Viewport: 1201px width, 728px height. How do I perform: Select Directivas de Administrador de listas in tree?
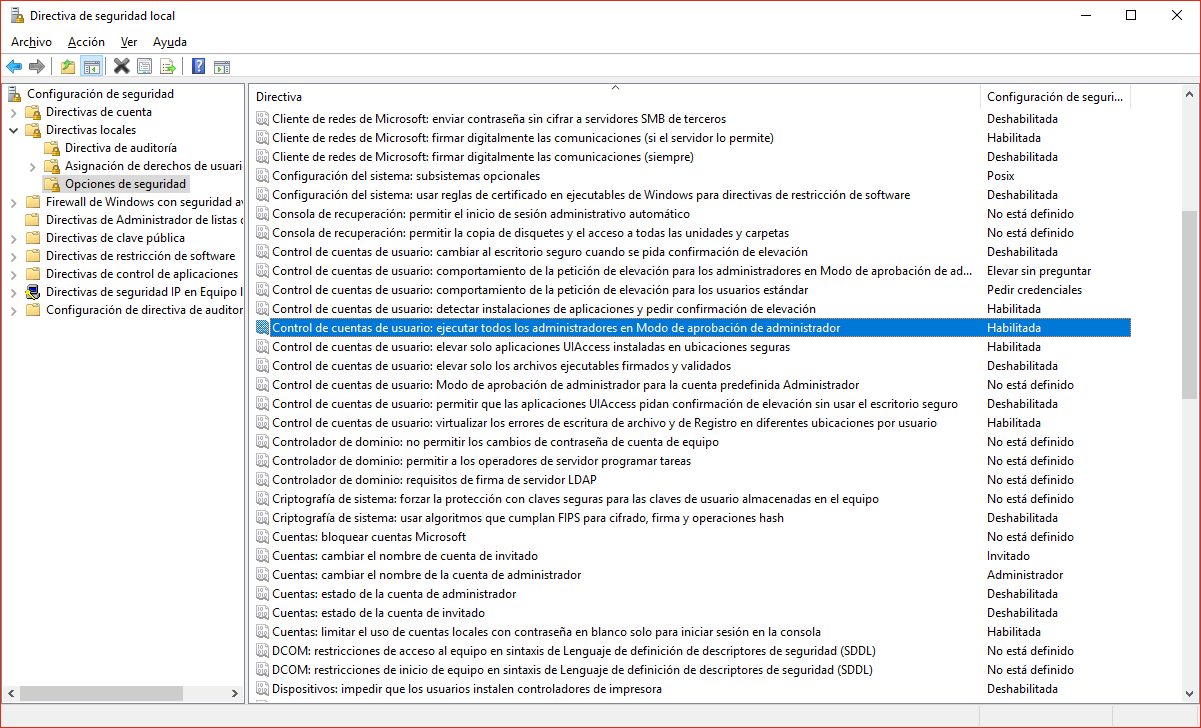pyautogui.click(x=143, y=220)
